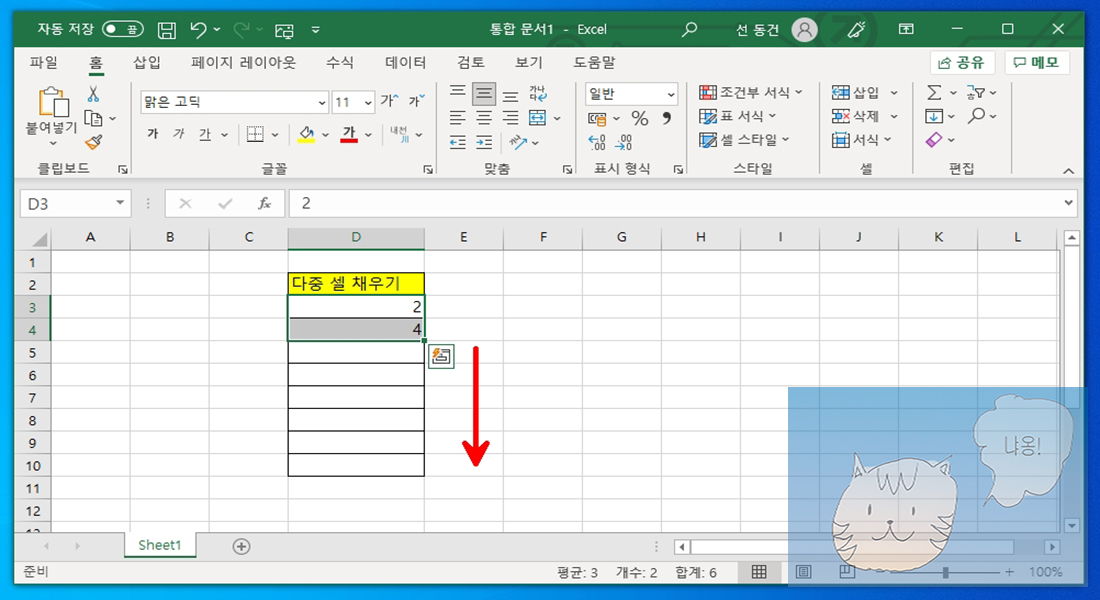The height and width of the screenshot is (600, 1100).
Task: Switch to the 보기 tab
Action: [x=529, y=62]
